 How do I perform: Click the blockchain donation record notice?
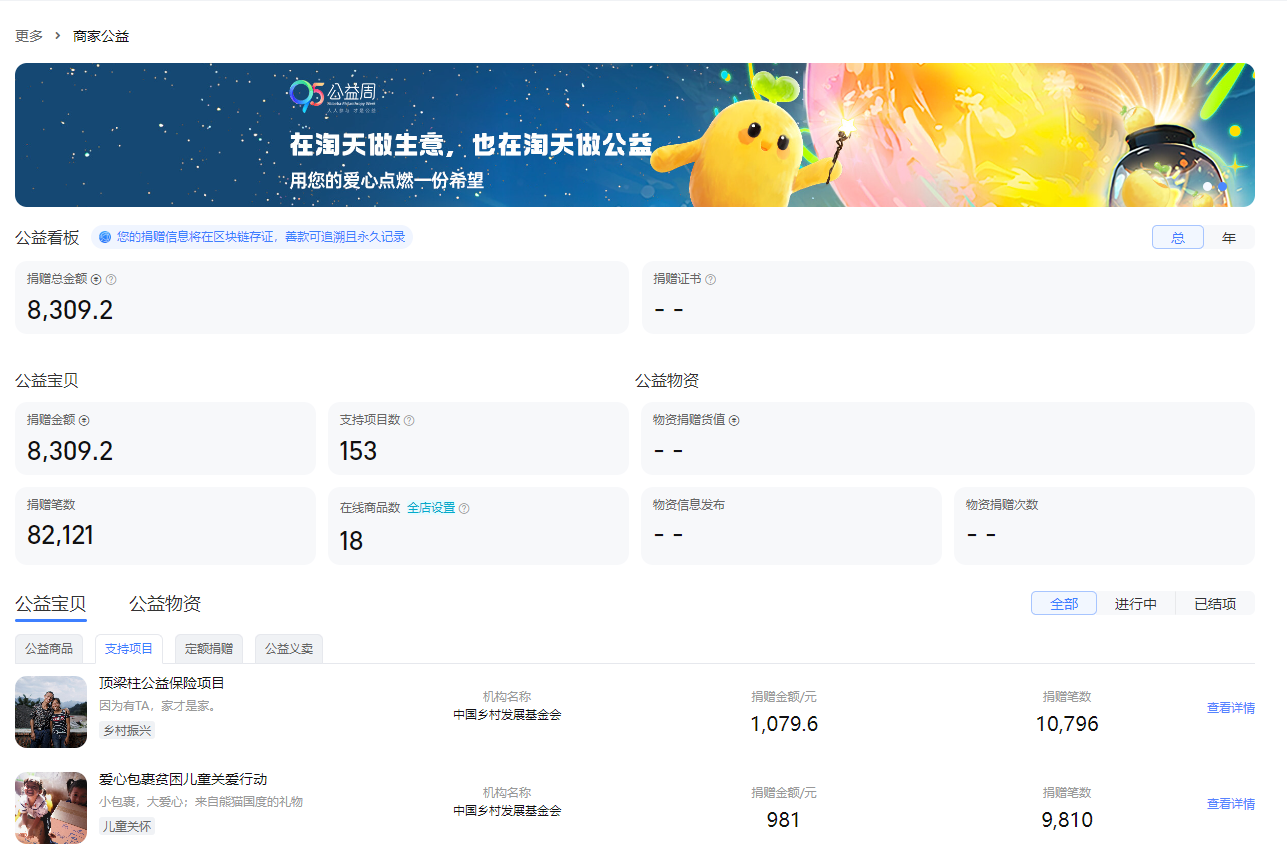tap(252, 237)
